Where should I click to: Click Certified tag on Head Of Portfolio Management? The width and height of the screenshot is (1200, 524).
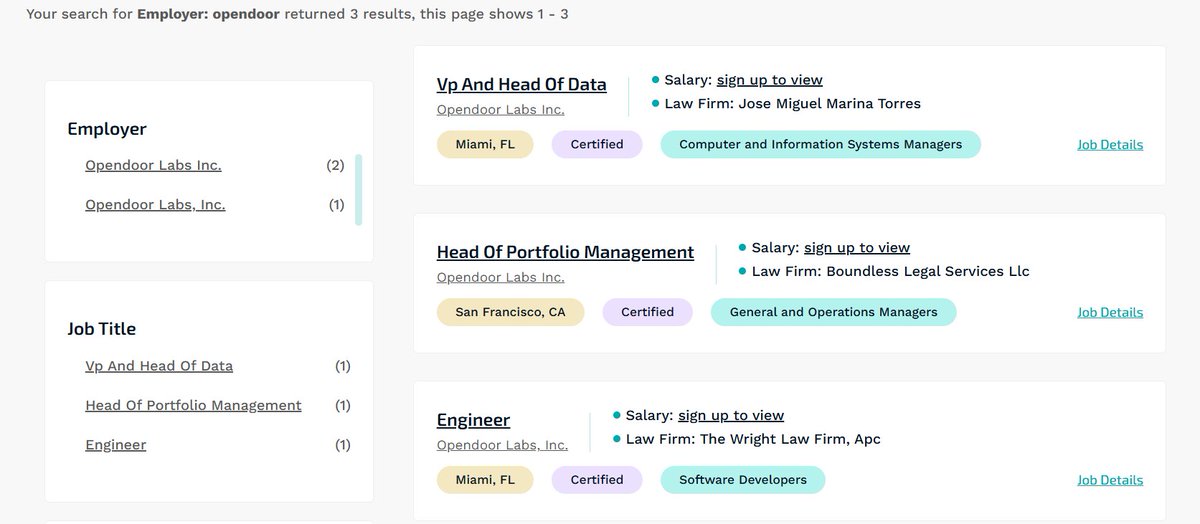647,312
